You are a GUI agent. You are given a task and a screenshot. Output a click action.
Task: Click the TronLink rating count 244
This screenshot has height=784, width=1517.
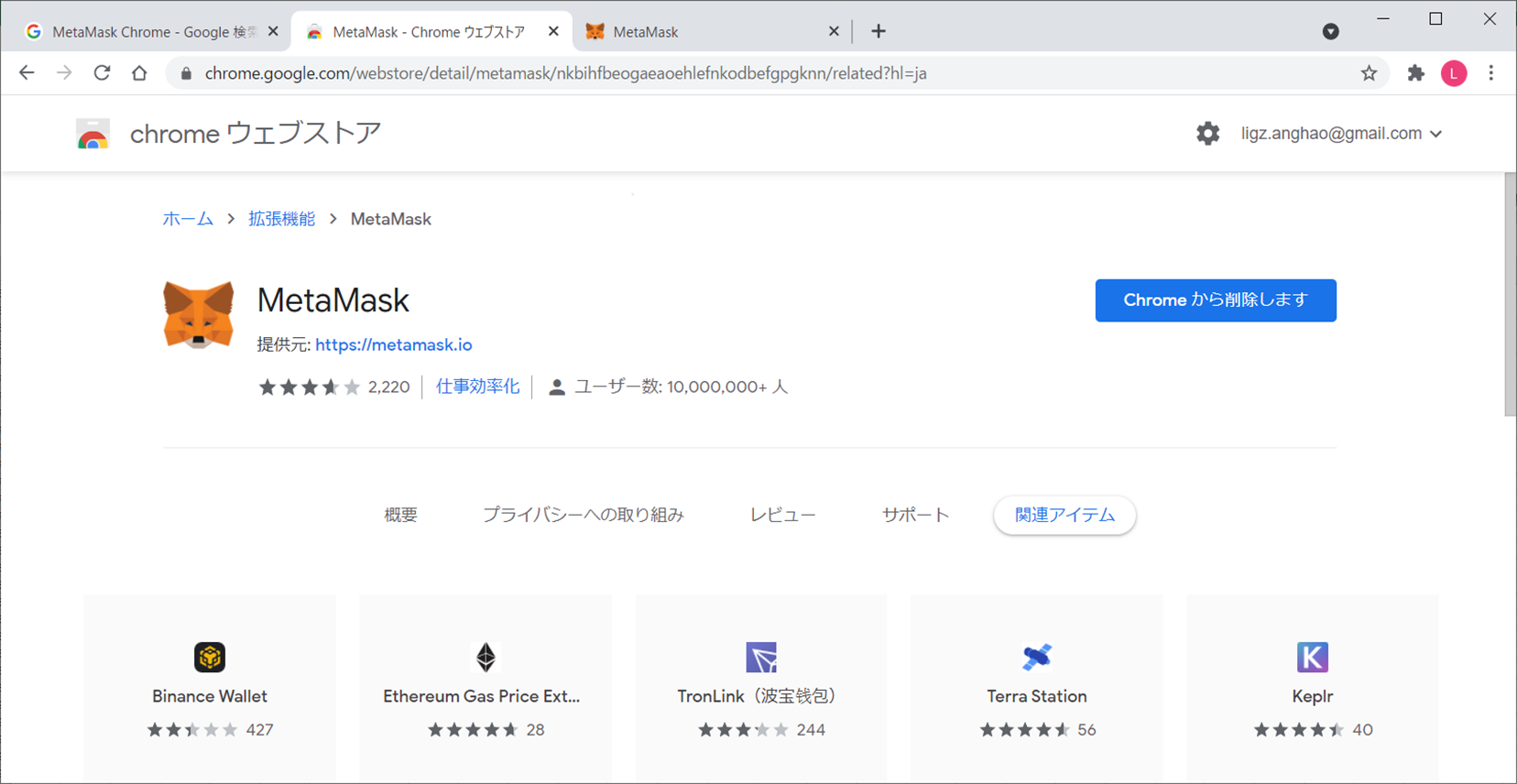pyautogui.click(x=811, y=730)
